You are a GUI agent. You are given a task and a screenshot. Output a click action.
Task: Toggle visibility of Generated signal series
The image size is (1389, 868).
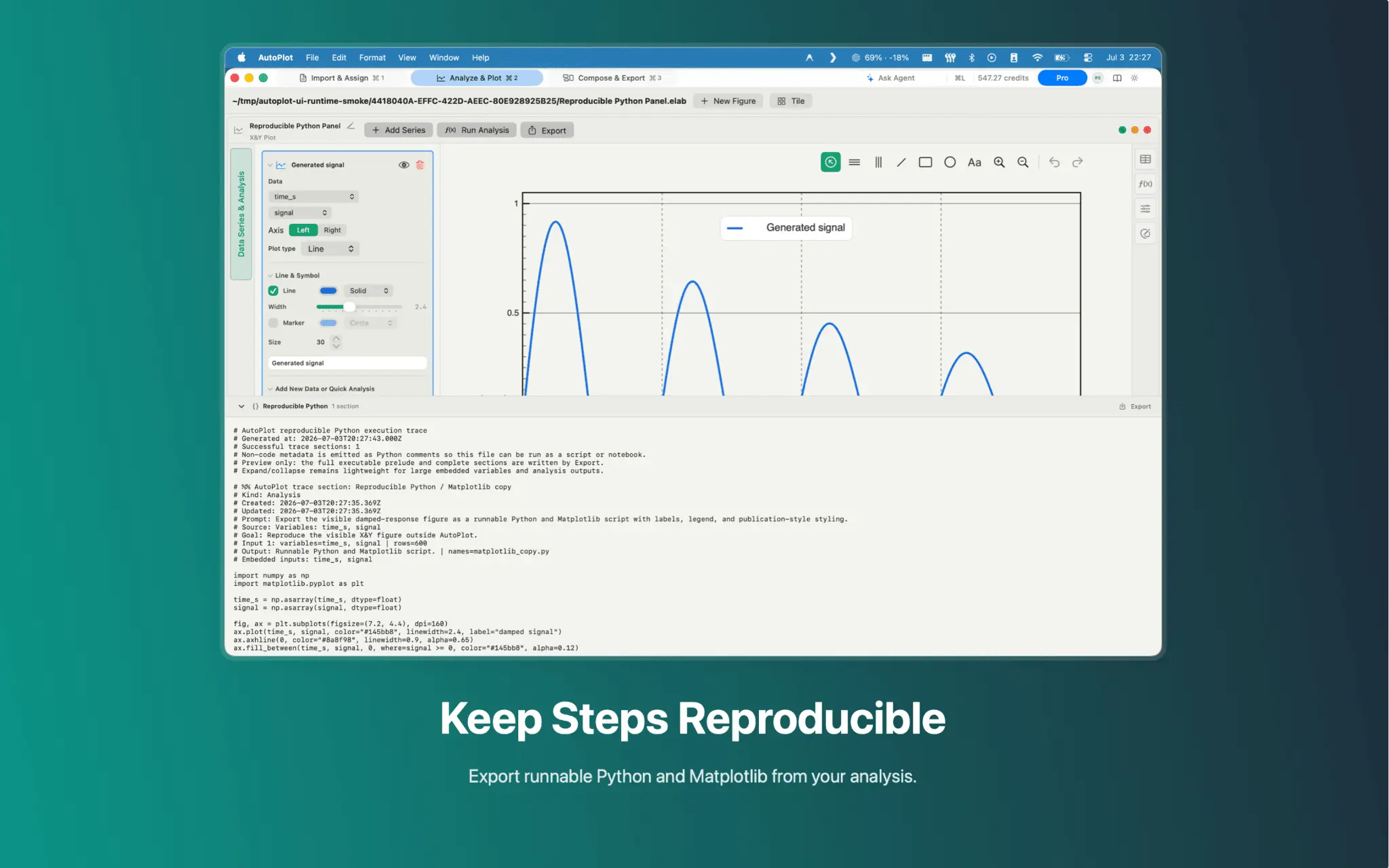click(404, 165)
